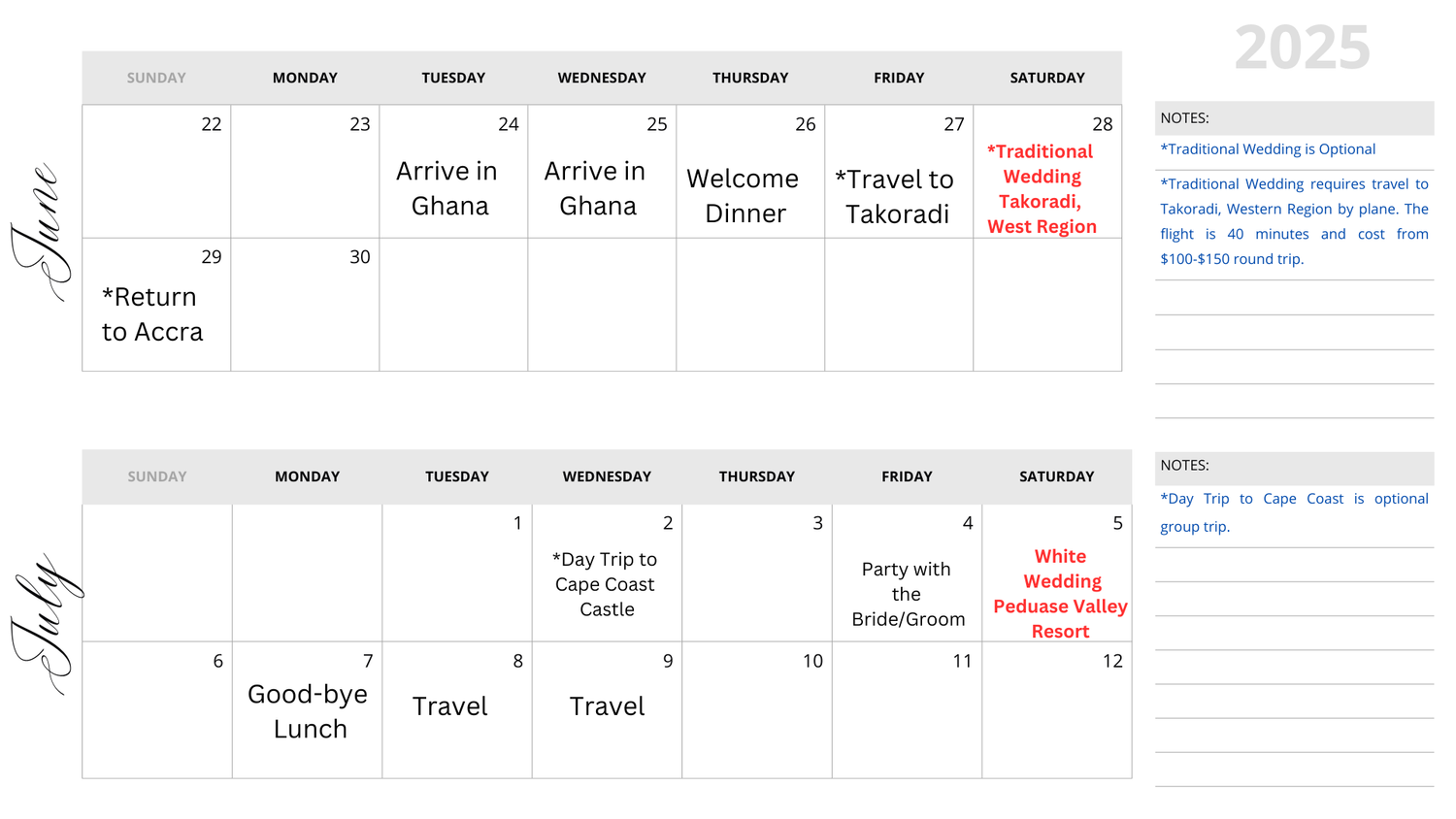Screen dimensions: 1456x819
Task: Click the Cape Coast optional group trip note
Action: tap(1294, 512)
